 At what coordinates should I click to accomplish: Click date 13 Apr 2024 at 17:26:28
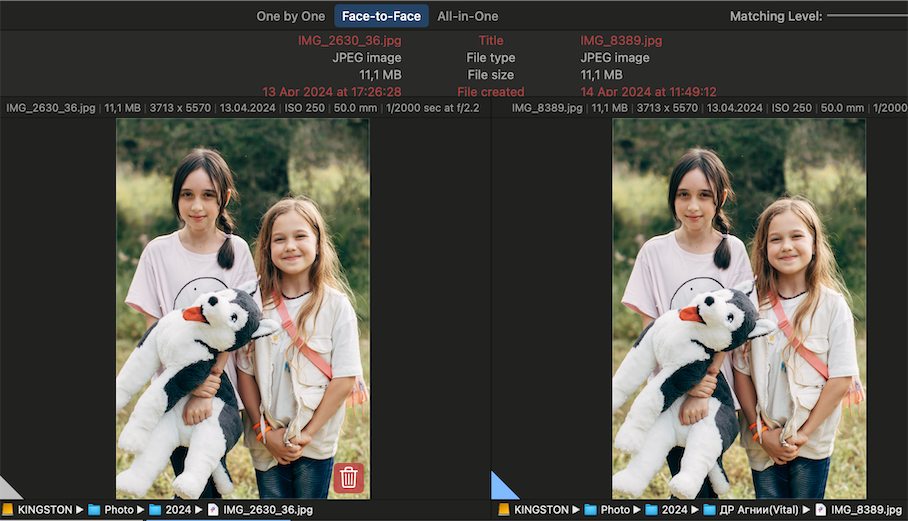tap(331, 91)
